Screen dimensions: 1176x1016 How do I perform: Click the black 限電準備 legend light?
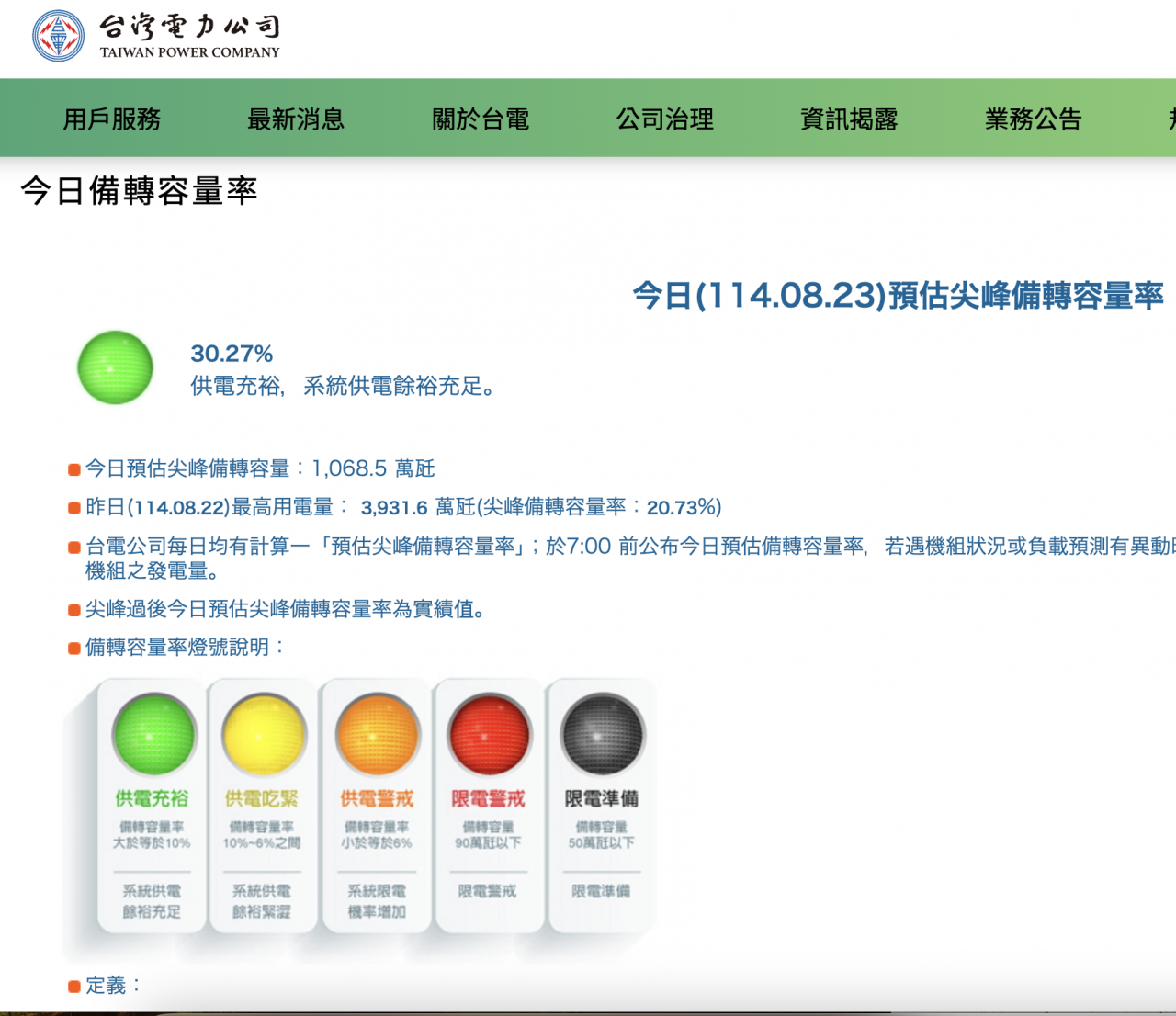(x=602, y=735)
